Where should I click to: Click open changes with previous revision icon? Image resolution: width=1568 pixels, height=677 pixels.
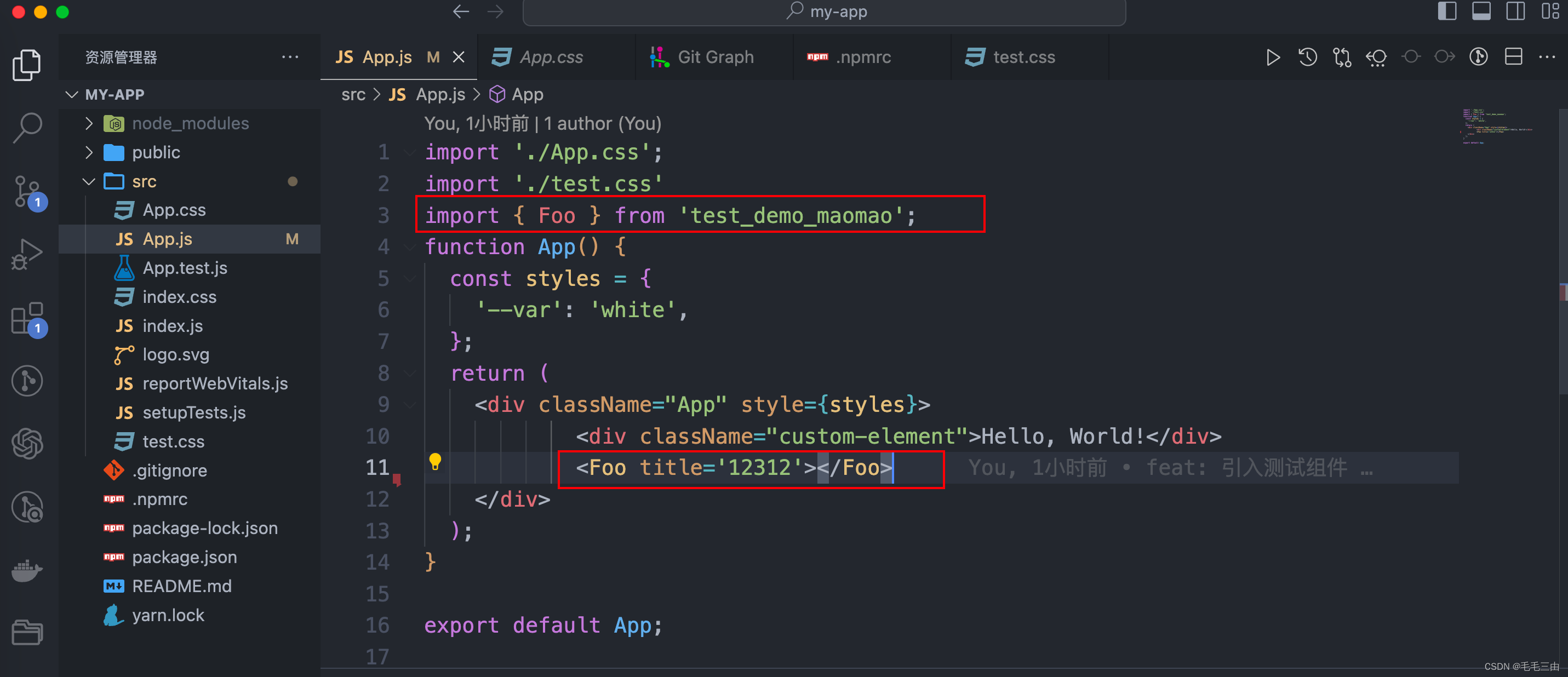coord(1376,57)
